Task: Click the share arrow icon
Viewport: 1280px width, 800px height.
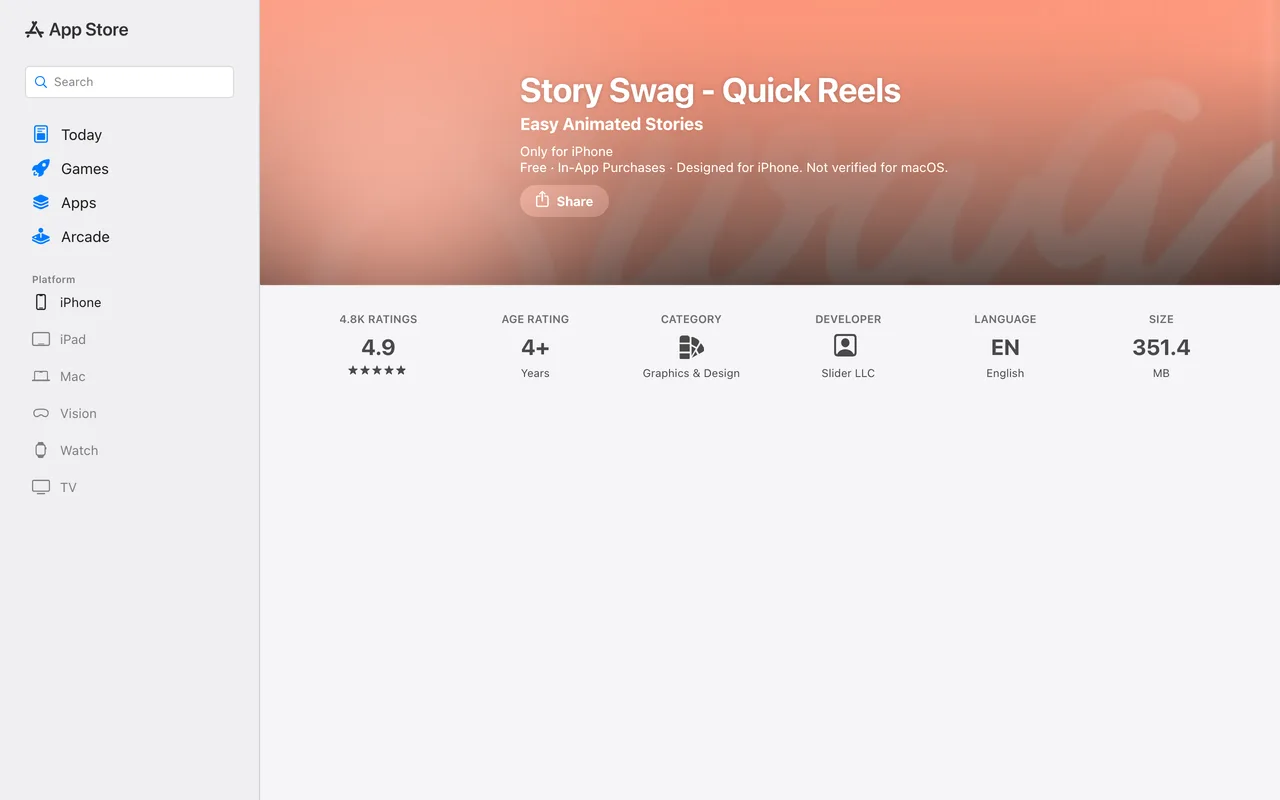Action: click(542, 200)
